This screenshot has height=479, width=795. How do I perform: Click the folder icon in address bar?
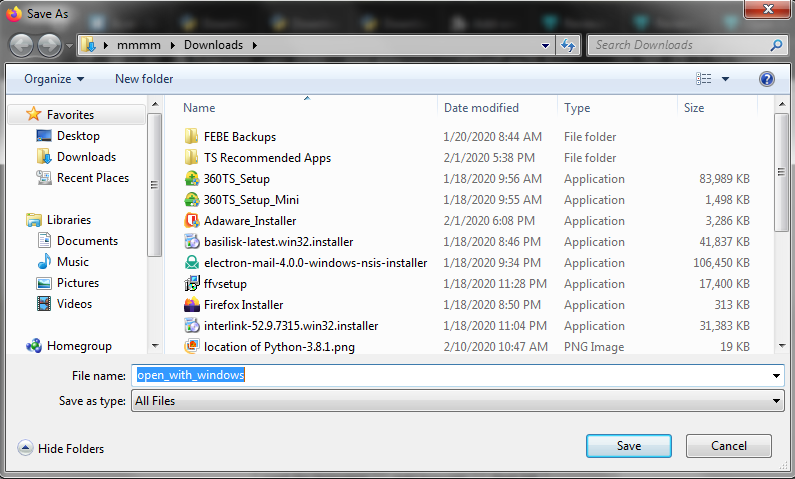click(x=89, y=45)
